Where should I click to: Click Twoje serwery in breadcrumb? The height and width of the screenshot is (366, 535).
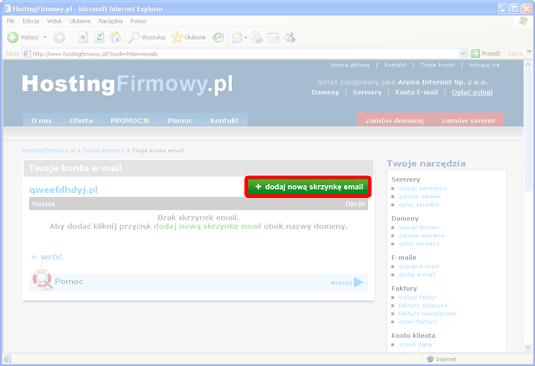103,150
